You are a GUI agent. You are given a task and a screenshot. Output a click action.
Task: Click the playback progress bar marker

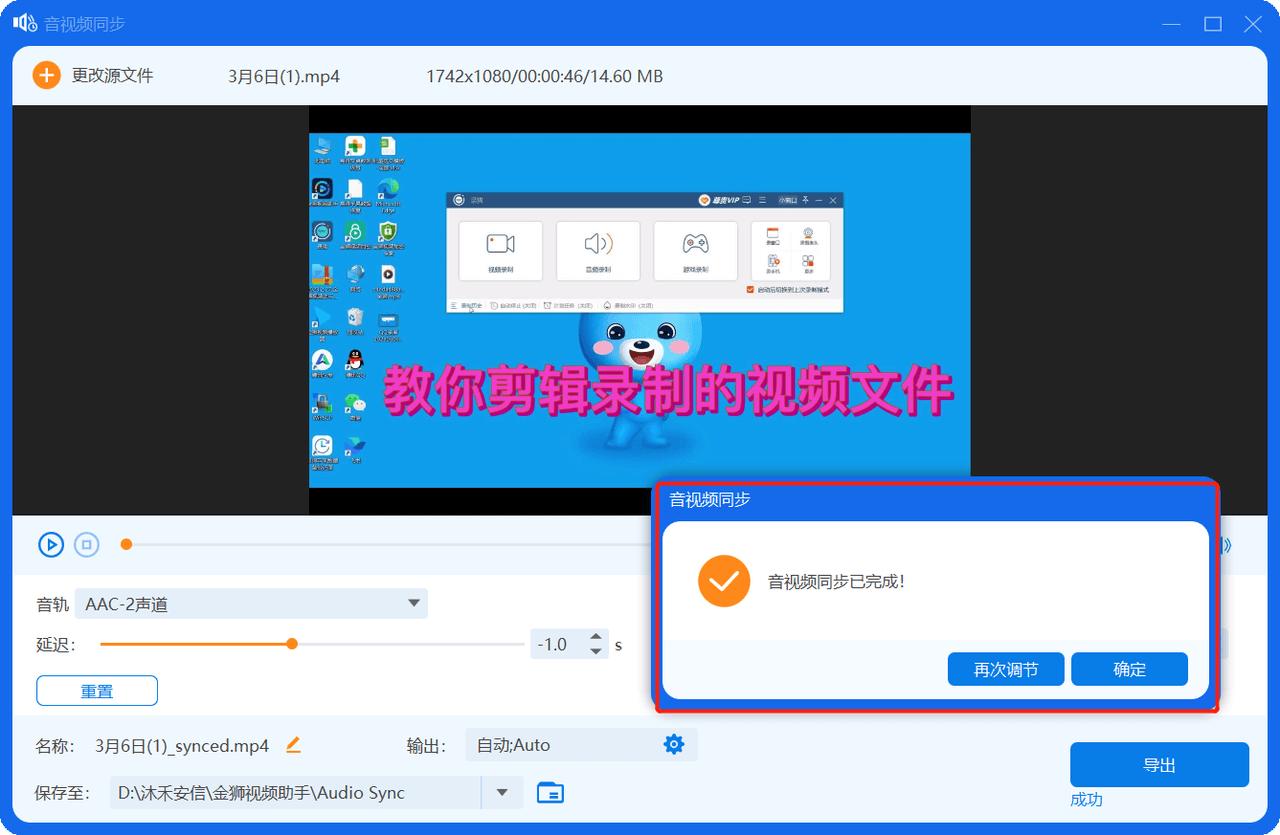[x=126, y=544]
